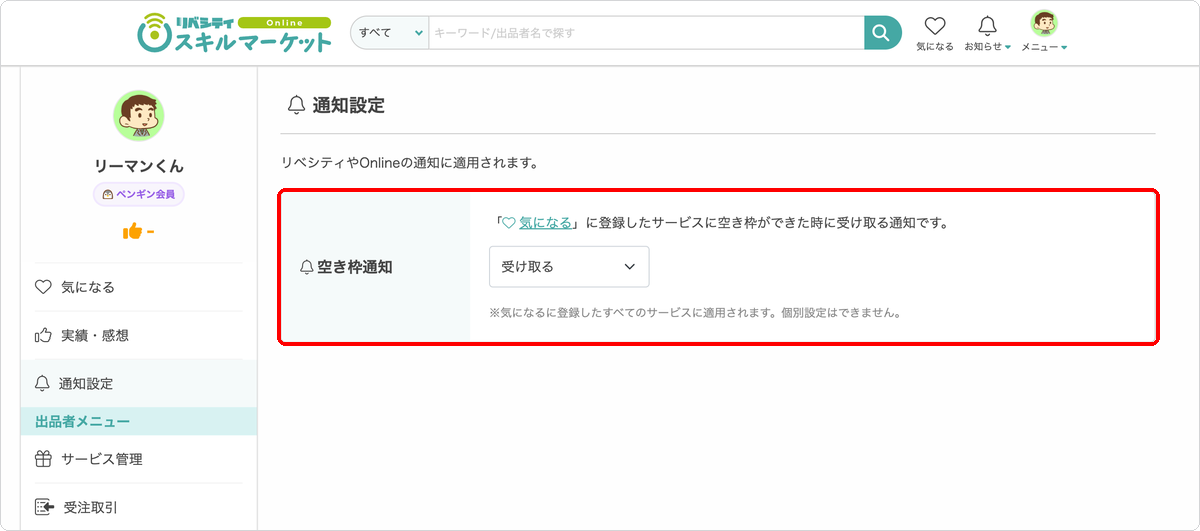Open the 受け取る notification dropdown
This screenshot has width=1200, height=531.
pyautogui.click(x=569, y=267)
